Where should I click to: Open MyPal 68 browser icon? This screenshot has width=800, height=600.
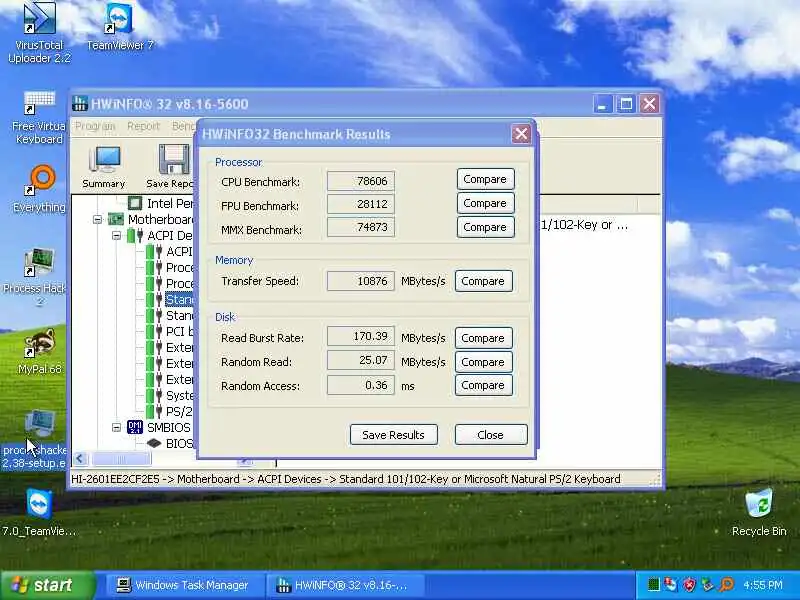click(x=39, y=352)
